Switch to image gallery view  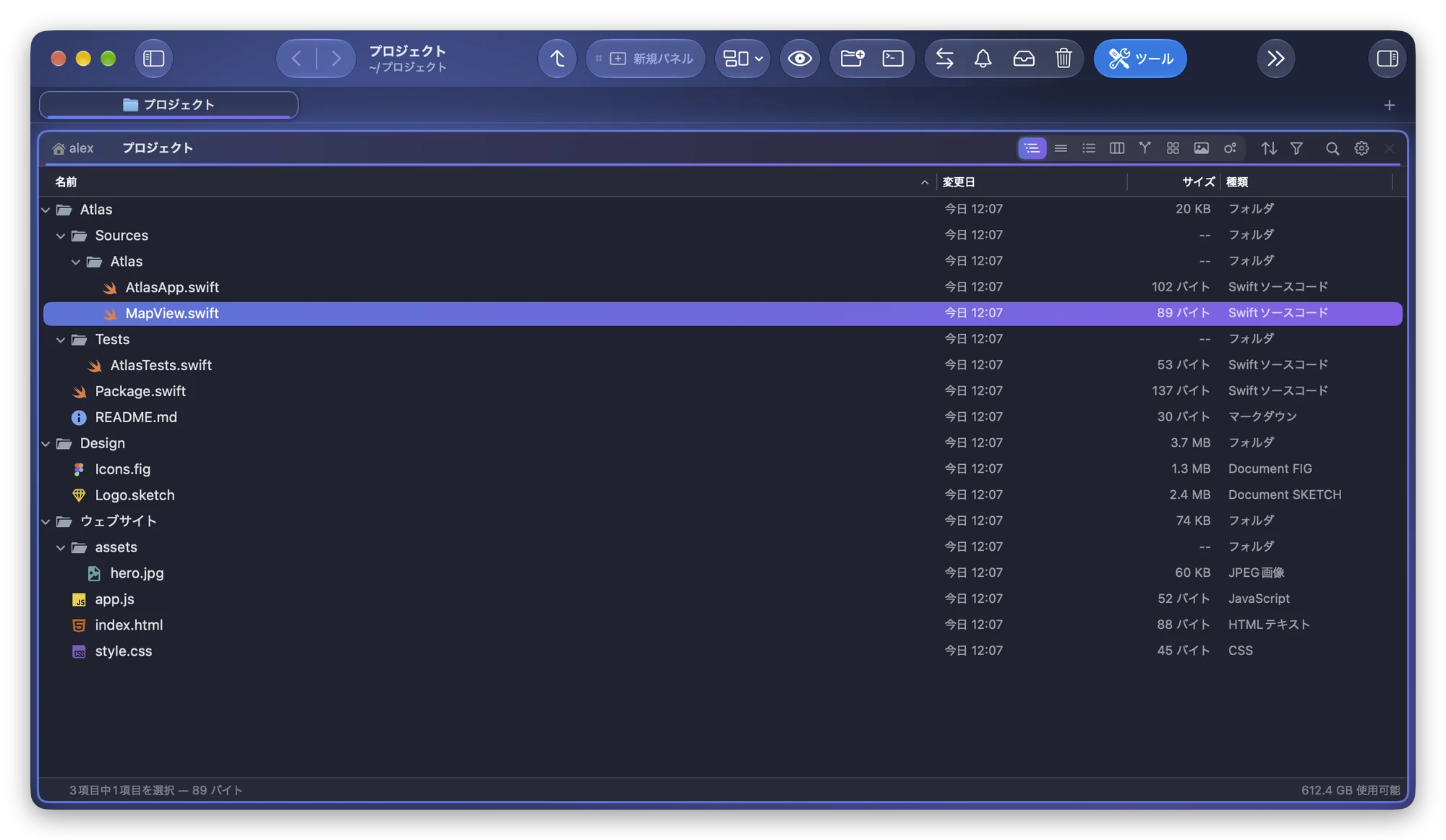(1201, 148)
